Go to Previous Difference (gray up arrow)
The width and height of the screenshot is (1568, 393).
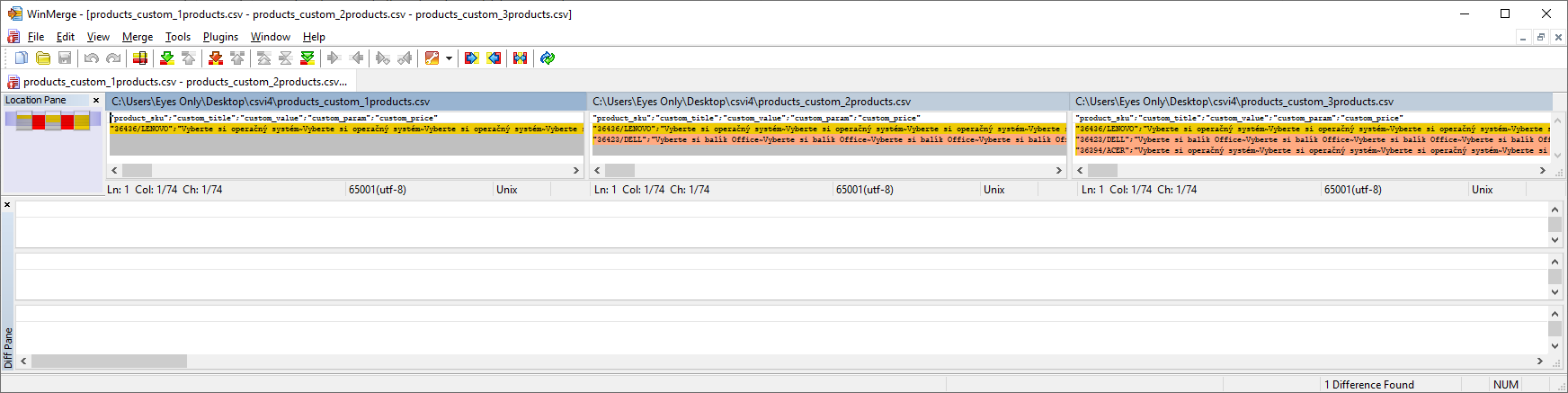tap(189, 58)
